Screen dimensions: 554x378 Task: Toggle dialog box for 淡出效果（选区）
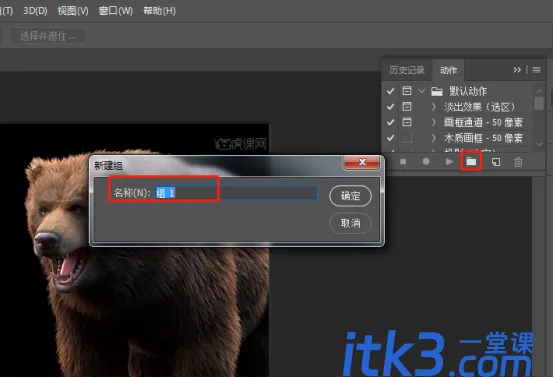click(x=407, y=106)
